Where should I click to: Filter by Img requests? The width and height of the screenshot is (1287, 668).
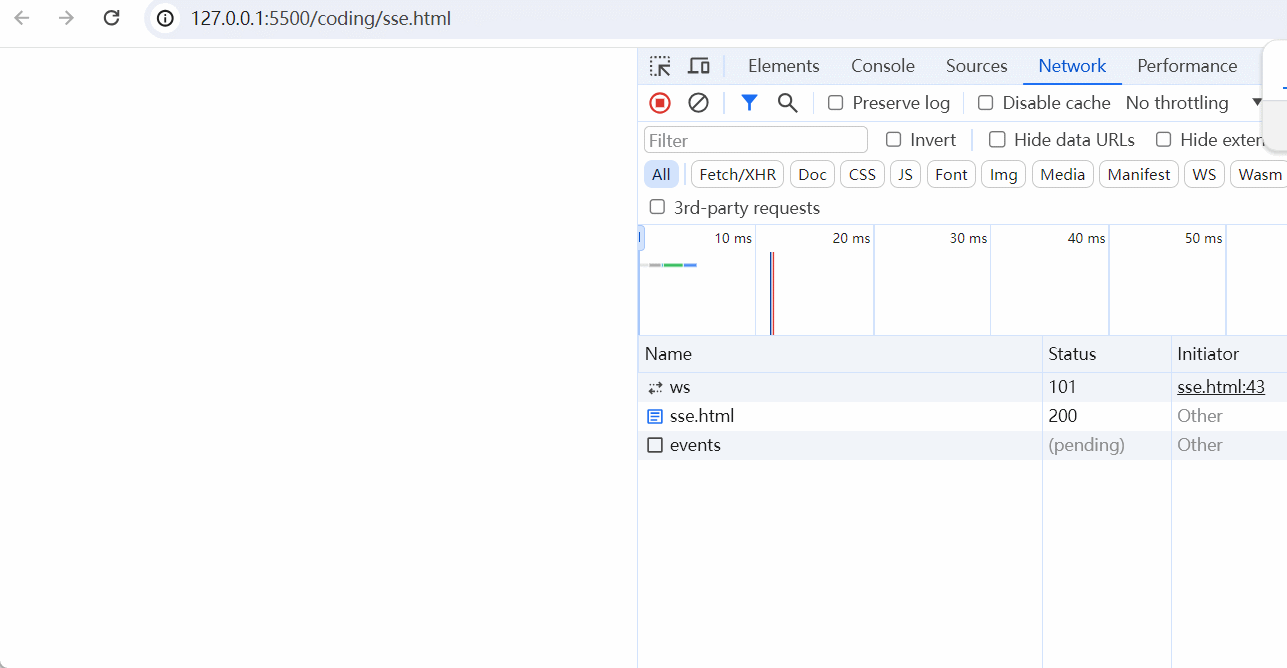pyautogui.click(x=1004, y=174)
